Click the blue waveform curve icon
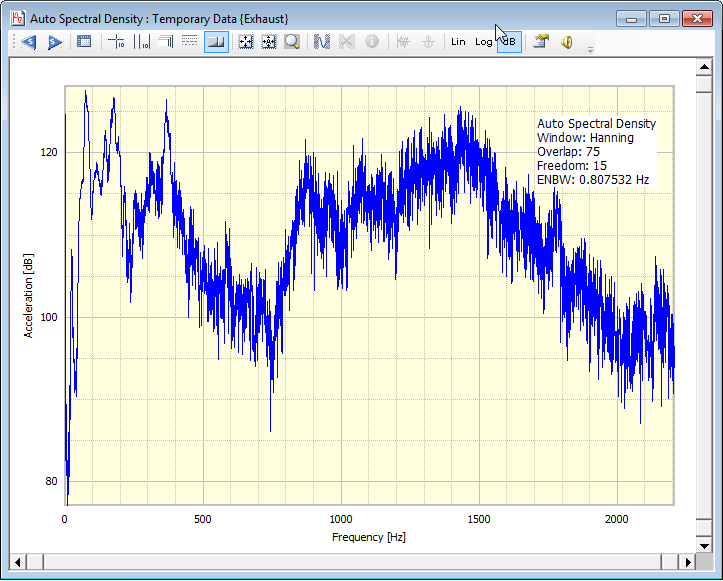 [x=322, y=42]
